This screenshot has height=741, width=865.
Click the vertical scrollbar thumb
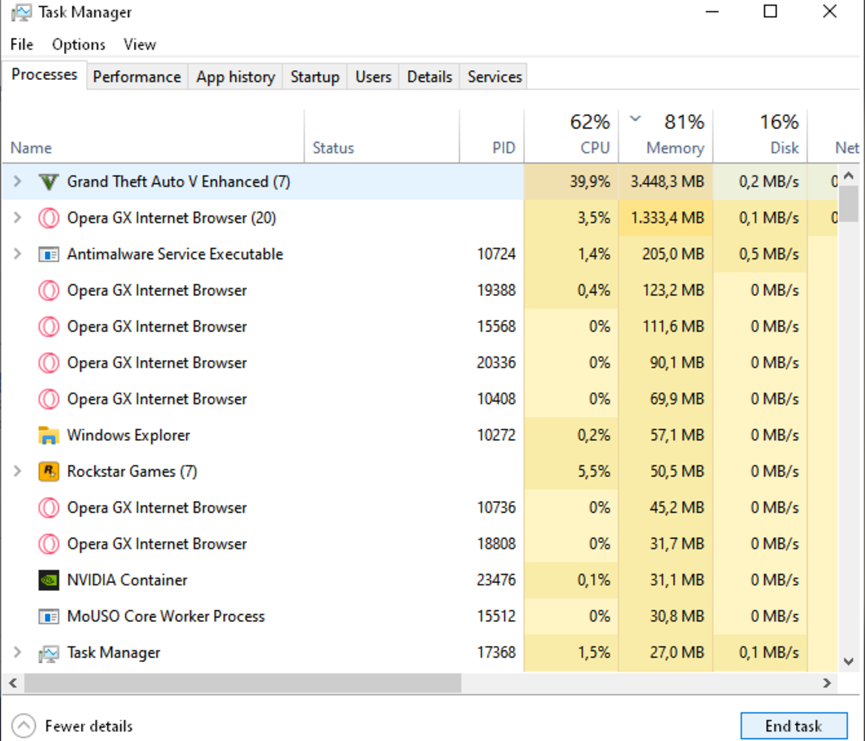tap(849, 203)
